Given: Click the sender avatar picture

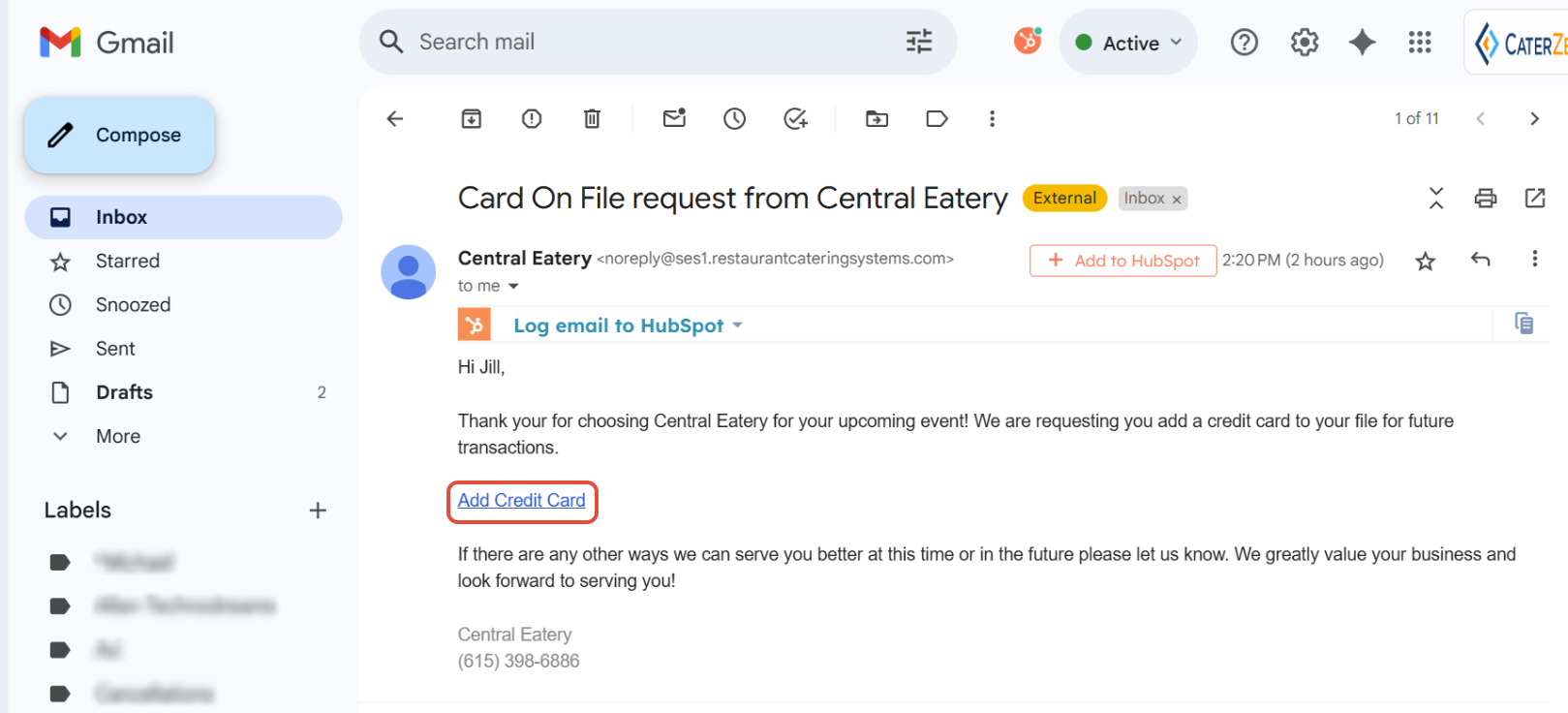Looking at the screenshot, I should (409, 272).
